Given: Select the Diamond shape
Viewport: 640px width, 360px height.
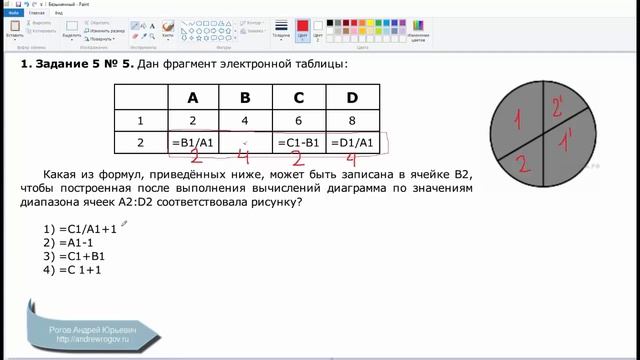Looking at the screenshot, I should 191,31.
